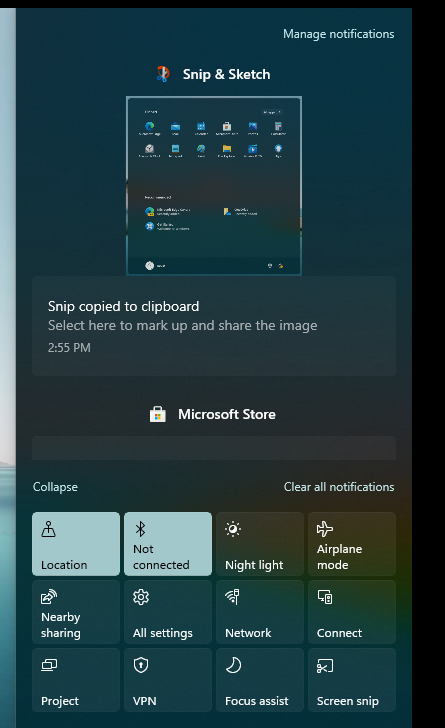
Task: Click 'Select here to mark up and share' text
Action: pyautogui.click(x=183, y=325)
